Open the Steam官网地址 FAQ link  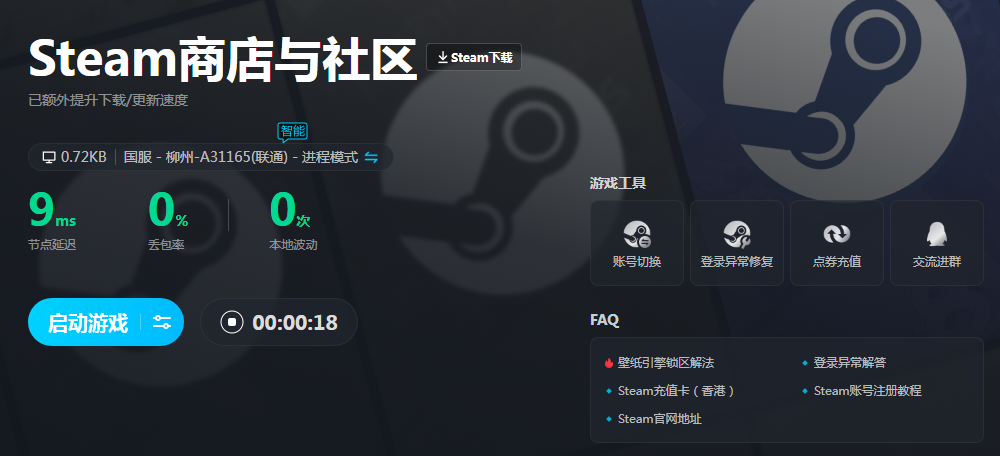[659, 419]
